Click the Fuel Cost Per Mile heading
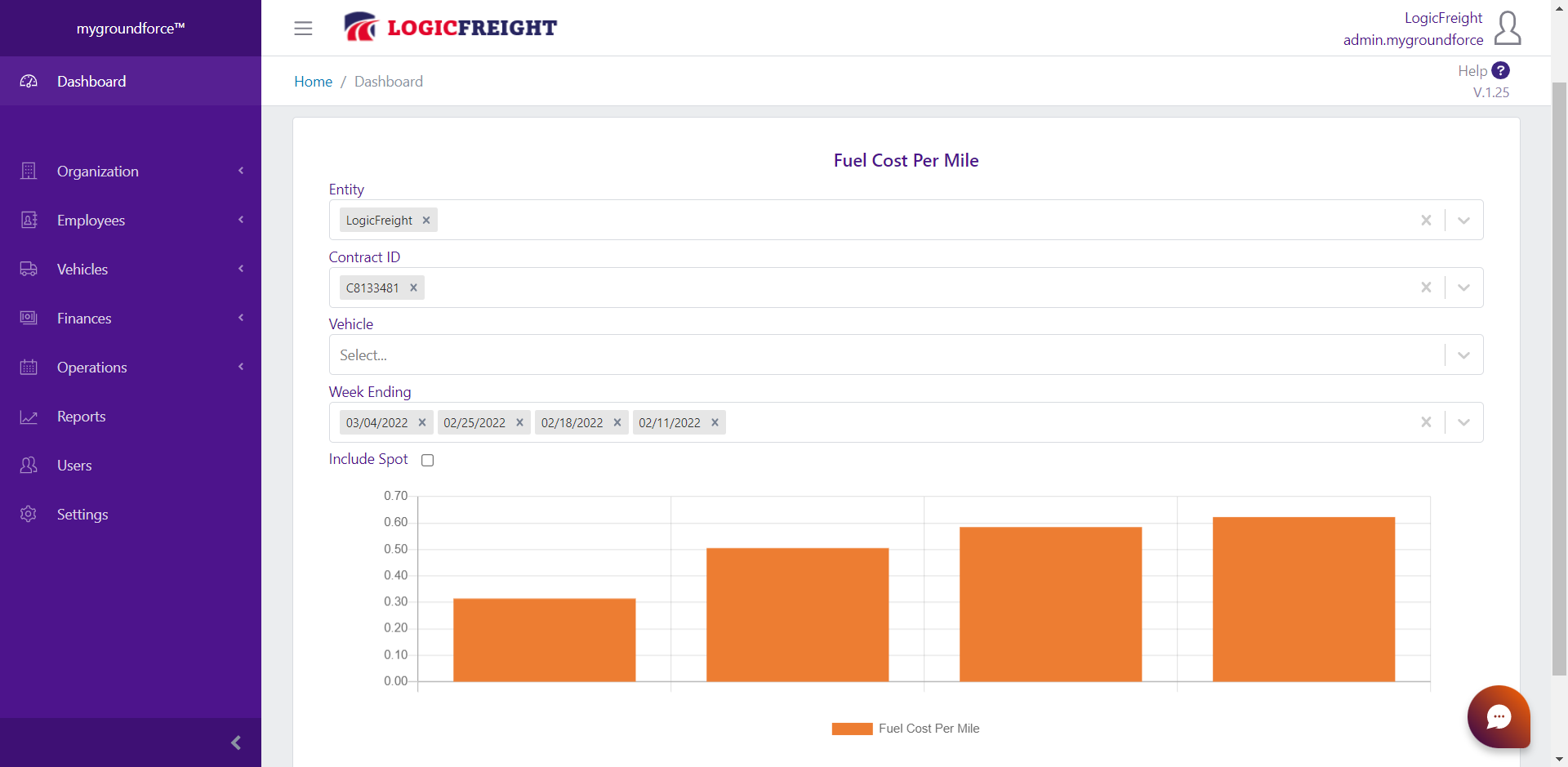 906,161
